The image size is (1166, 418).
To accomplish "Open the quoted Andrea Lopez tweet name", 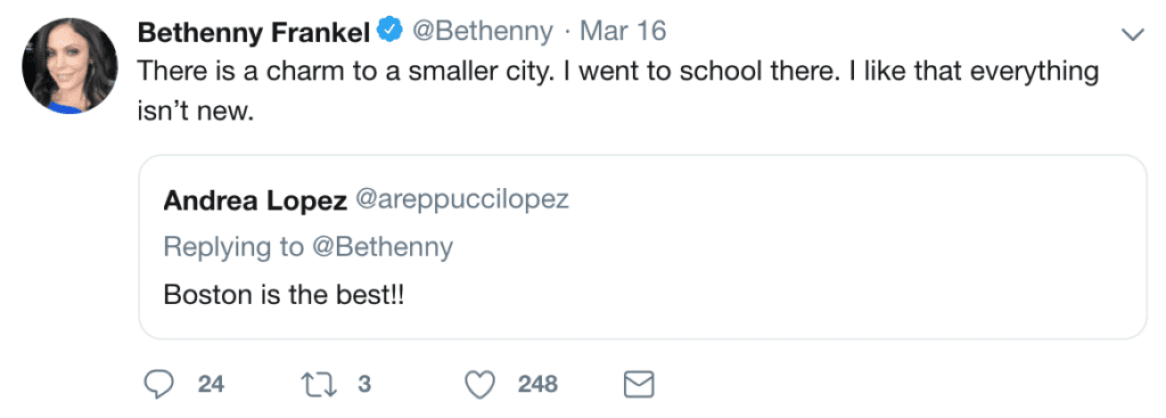I will [x=254, y=200].
